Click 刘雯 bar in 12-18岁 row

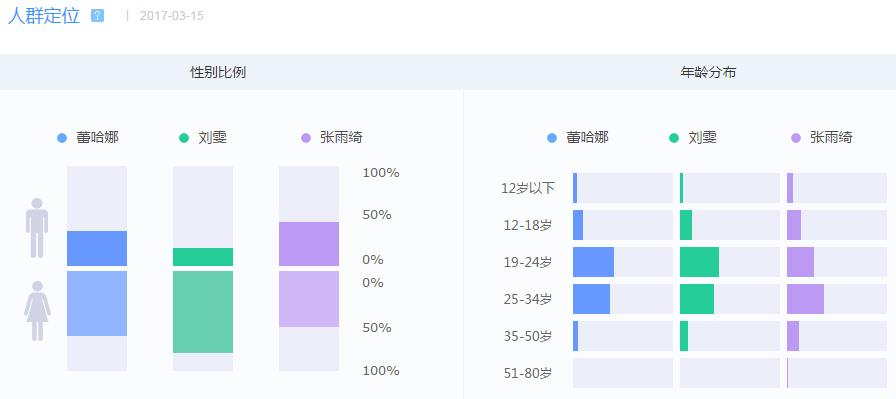(686, 225)
